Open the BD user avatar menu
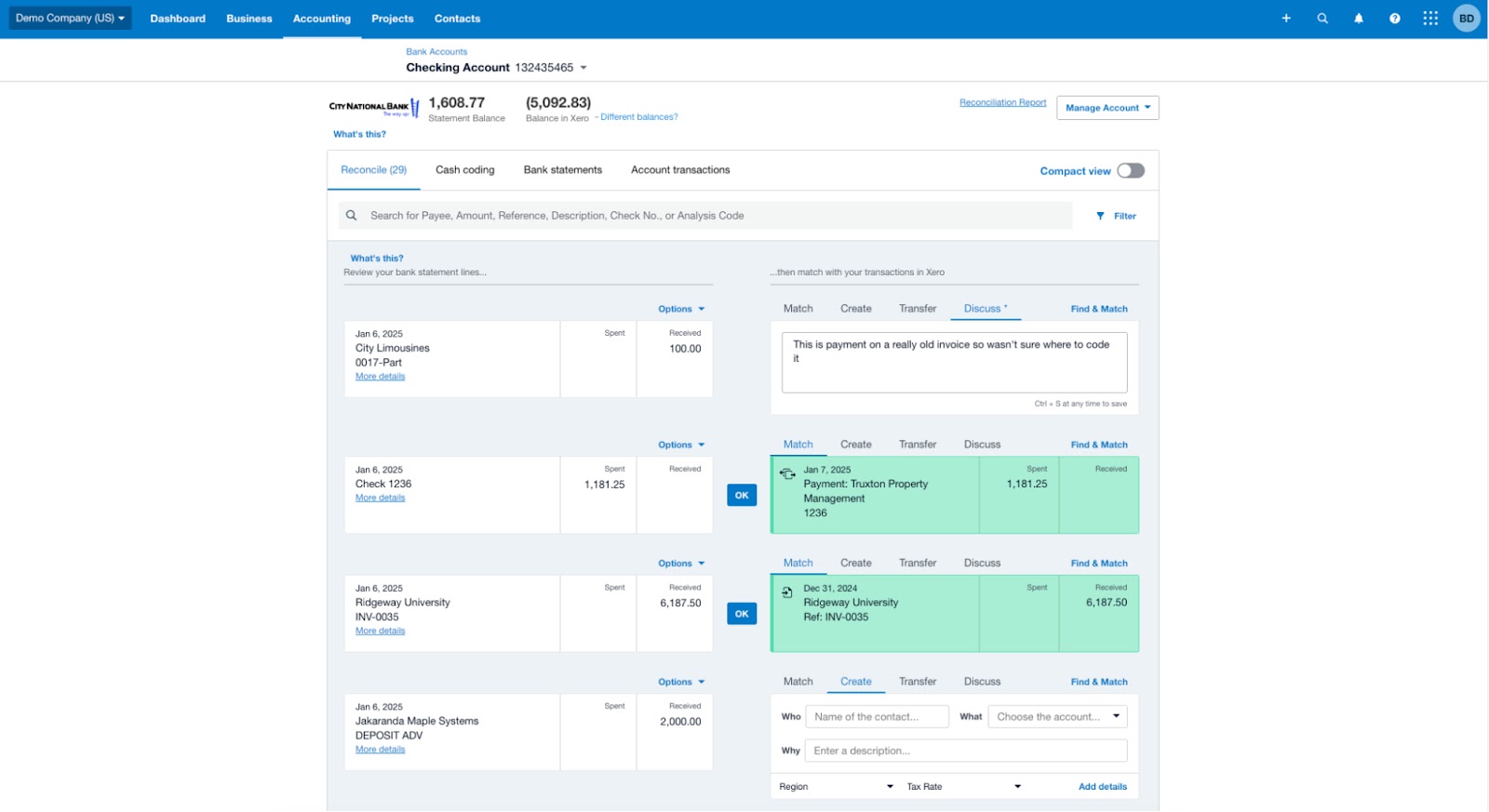Screen dimensions: 1489x812 tap(1467, 19)
